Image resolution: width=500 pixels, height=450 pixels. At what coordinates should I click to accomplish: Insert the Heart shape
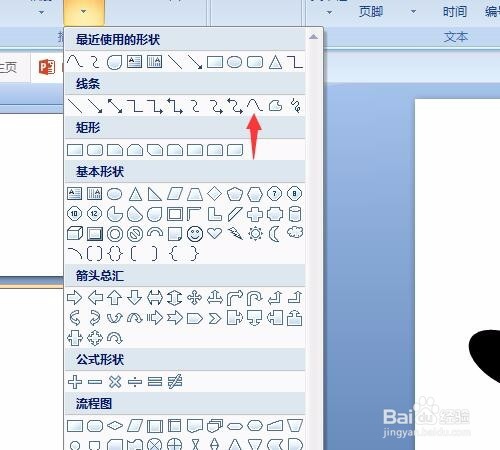(215, 233)
